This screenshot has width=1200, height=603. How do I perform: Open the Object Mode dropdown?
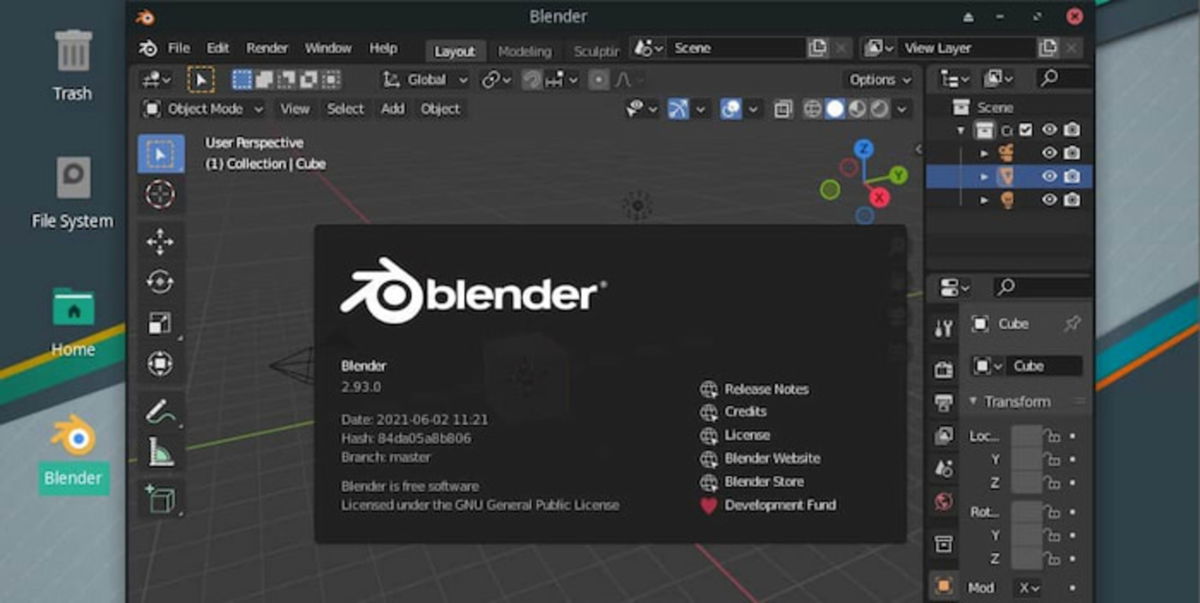click(204, 109)
